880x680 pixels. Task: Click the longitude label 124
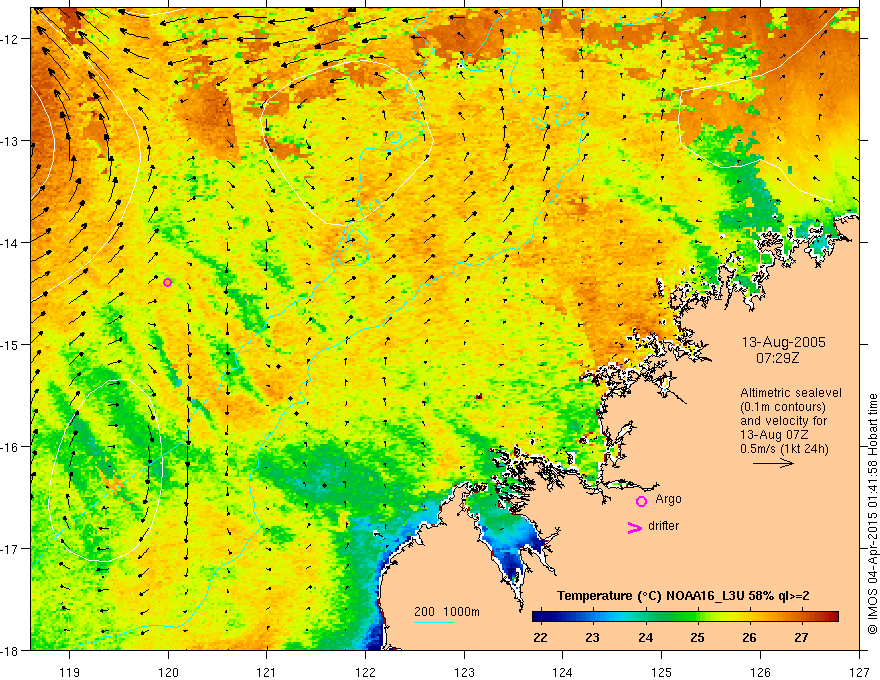tap(563, 673)
